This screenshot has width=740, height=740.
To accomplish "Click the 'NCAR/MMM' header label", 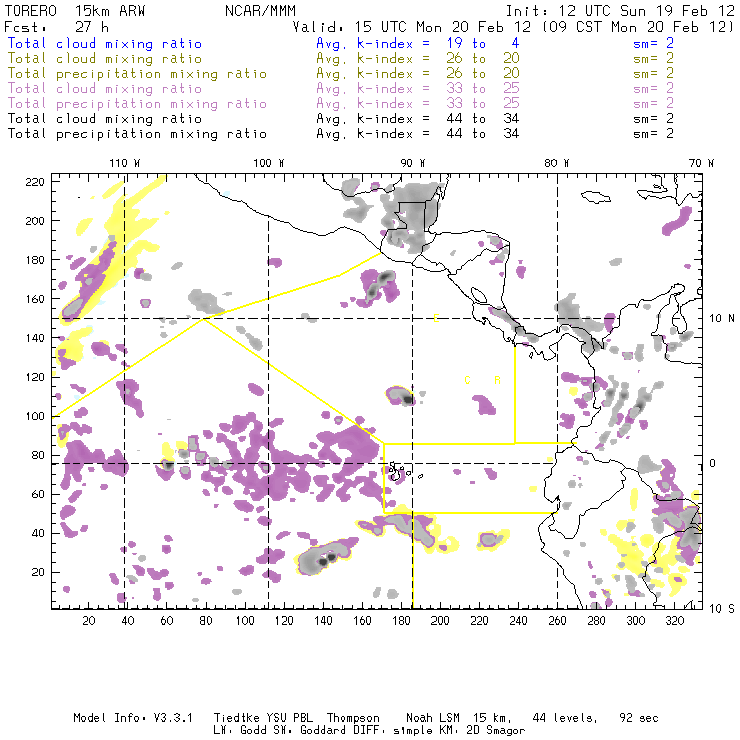I will point(260,11).
